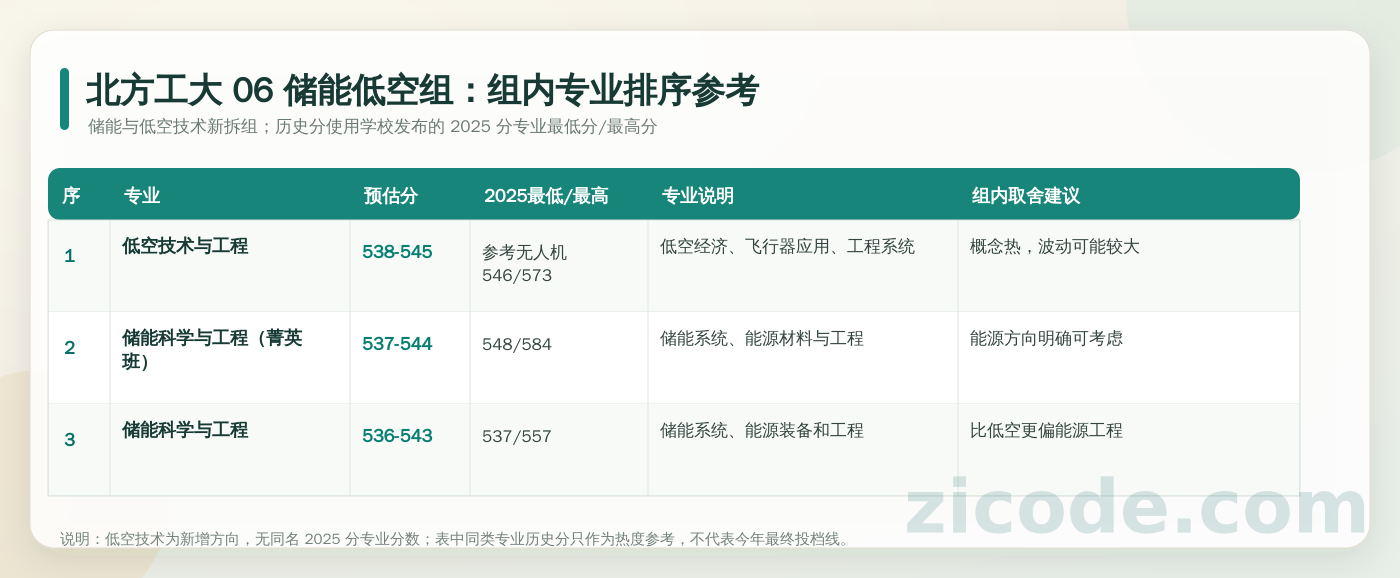Select 储能系统、能源装备和工程 description

tap(761, 430)
